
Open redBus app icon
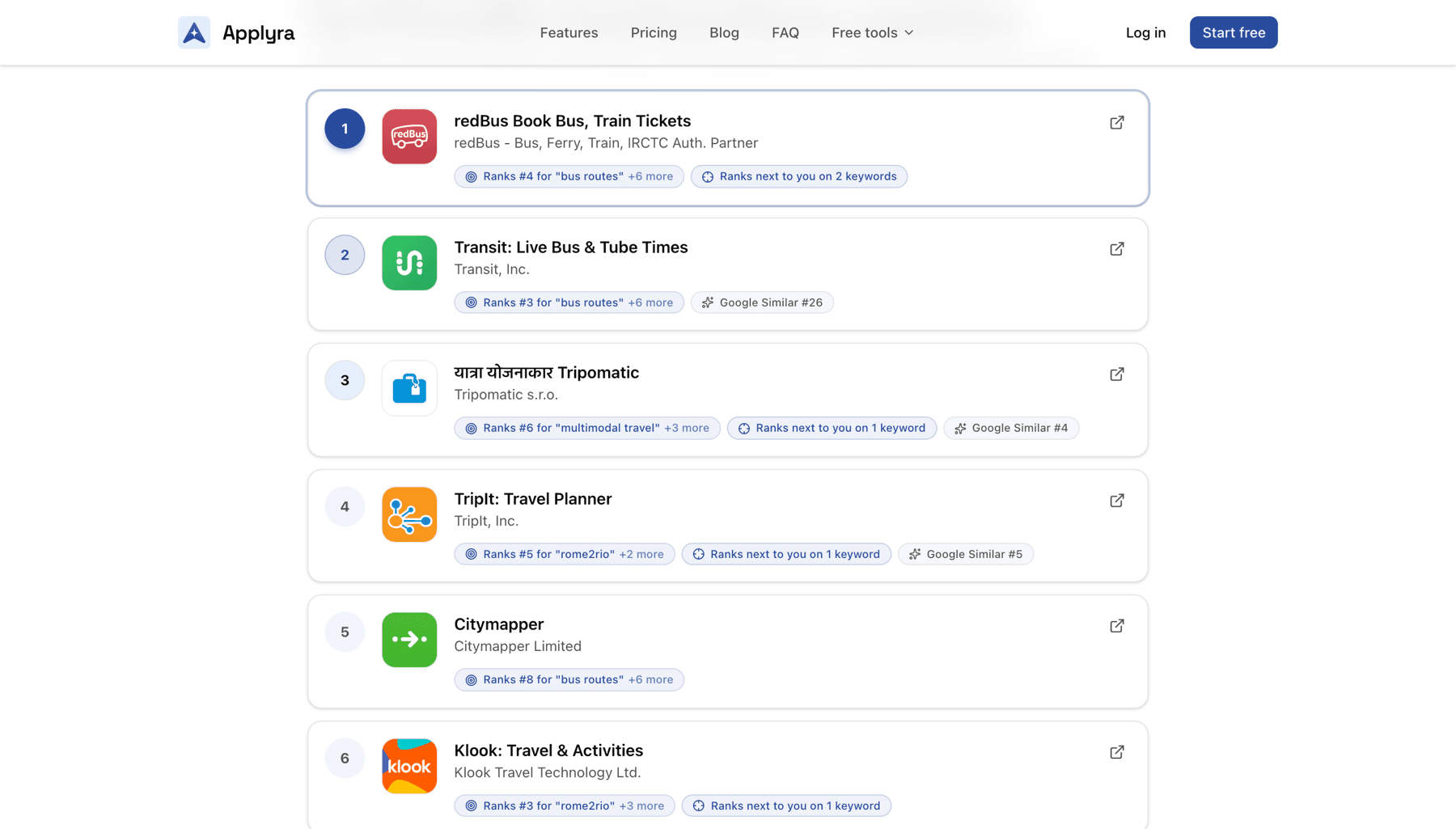click(x=409, y=137)
